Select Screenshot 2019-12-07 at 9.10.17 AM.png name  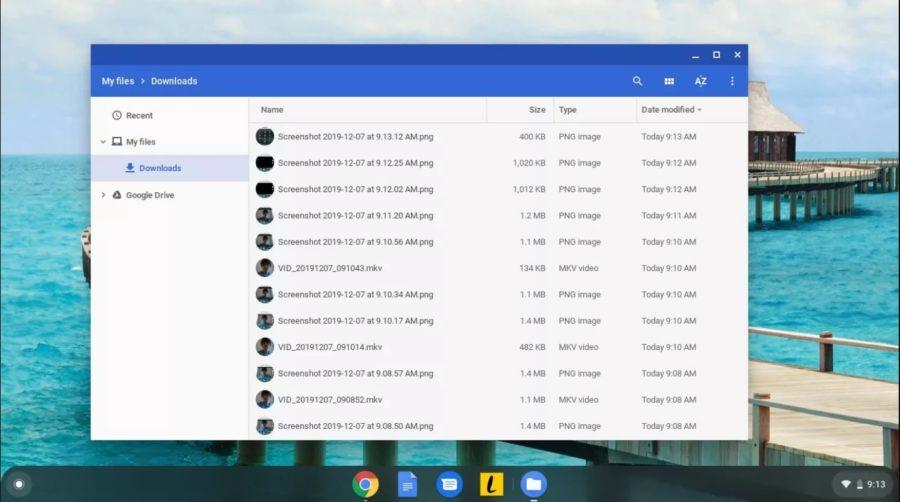tap(355, 321)
